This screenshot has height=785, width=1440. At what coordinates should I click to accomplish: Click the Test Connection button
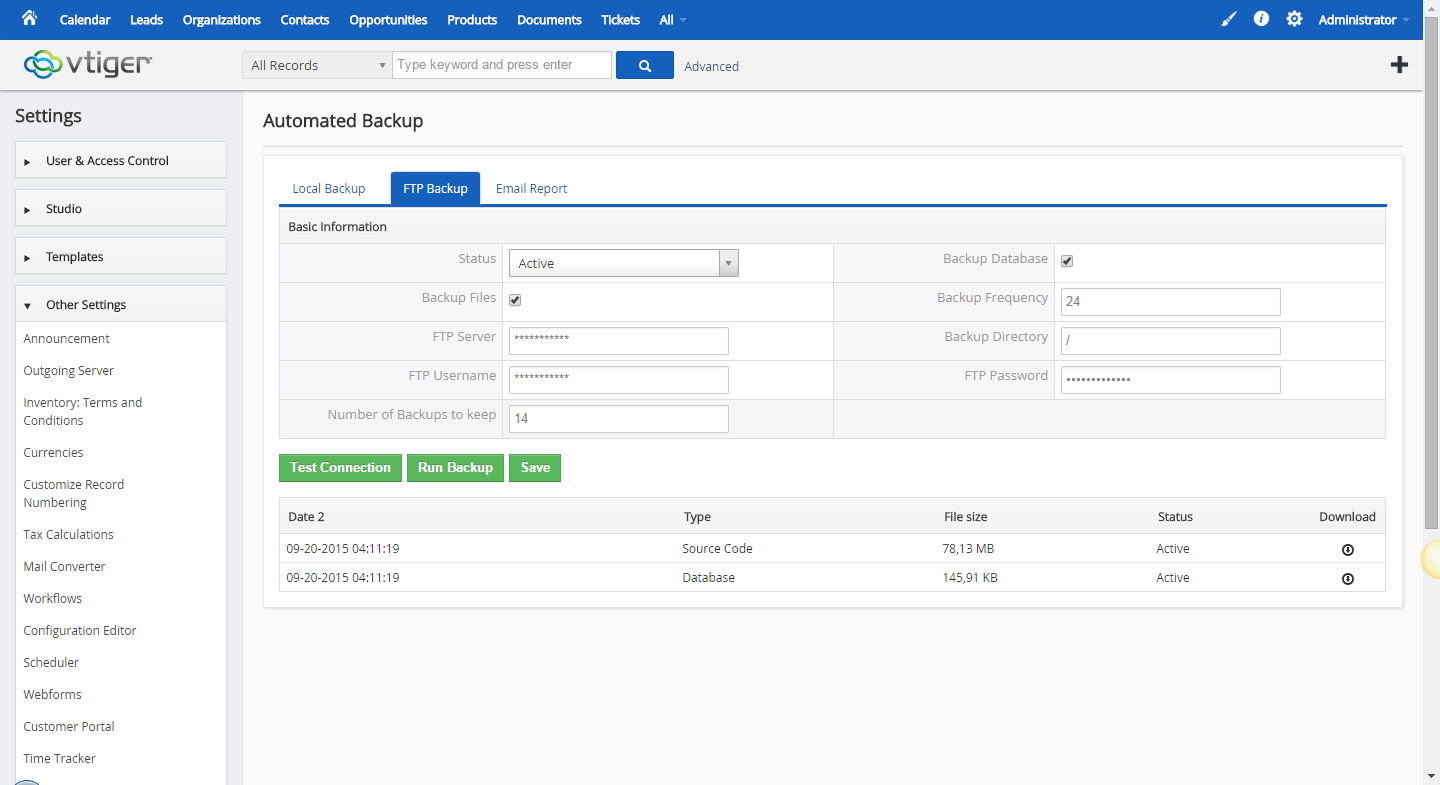tap(340, 468)
